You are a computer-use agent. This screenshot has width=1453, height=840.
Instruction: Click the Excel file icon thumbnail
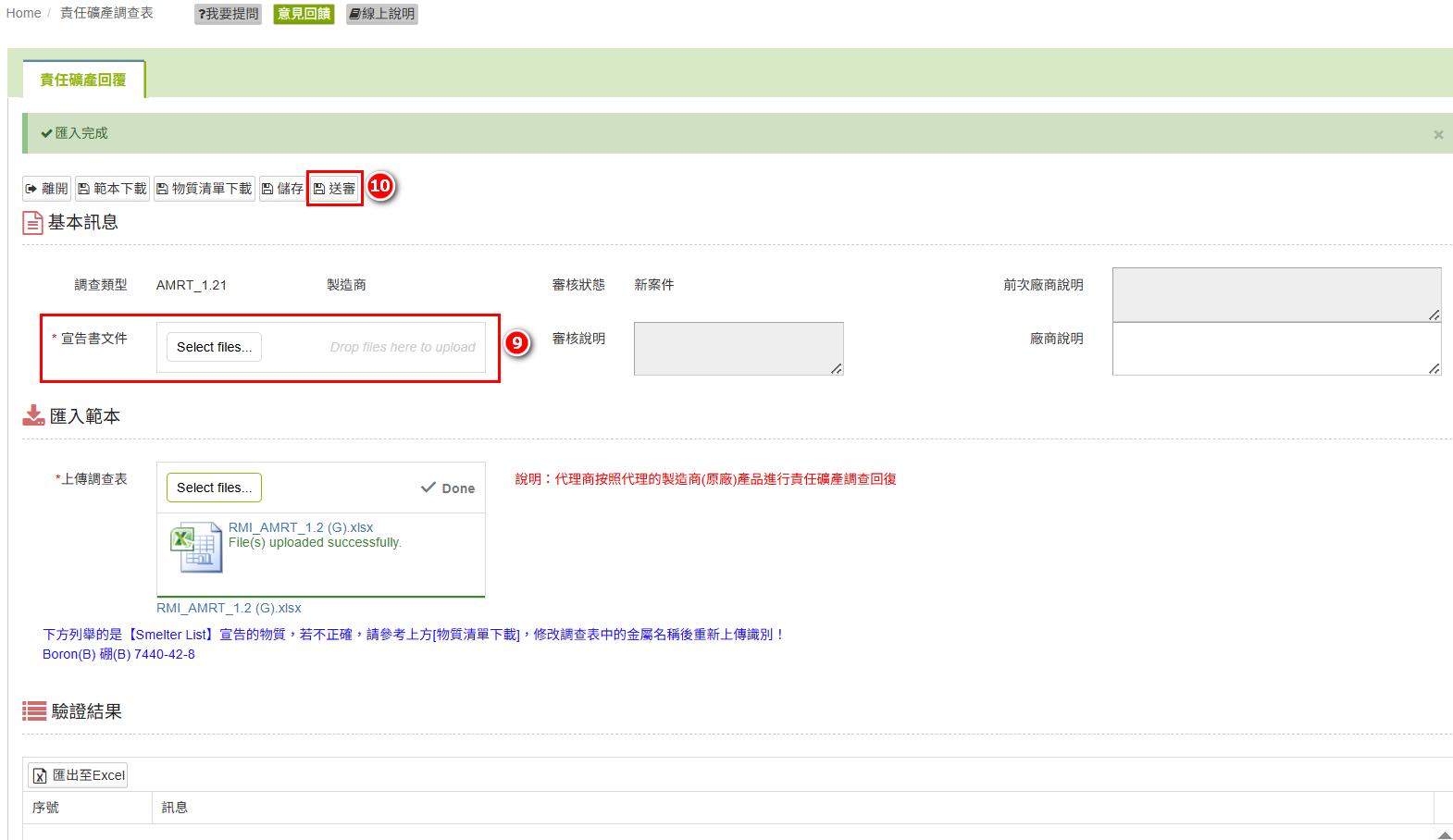[195, 548]
